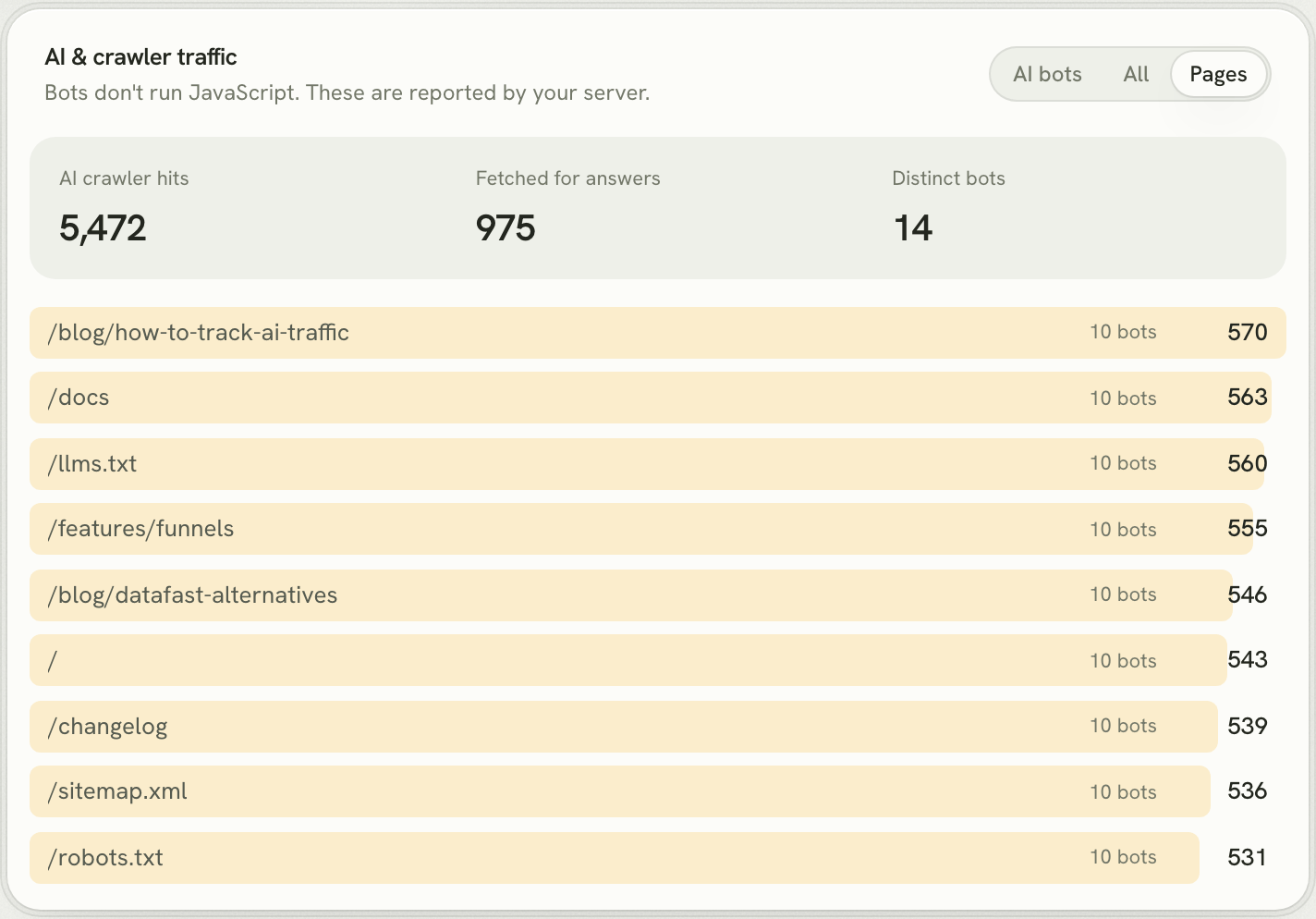The image size is (1316, 919).
Task: Open the /features/funnels row
Action: tap(658, 529)
